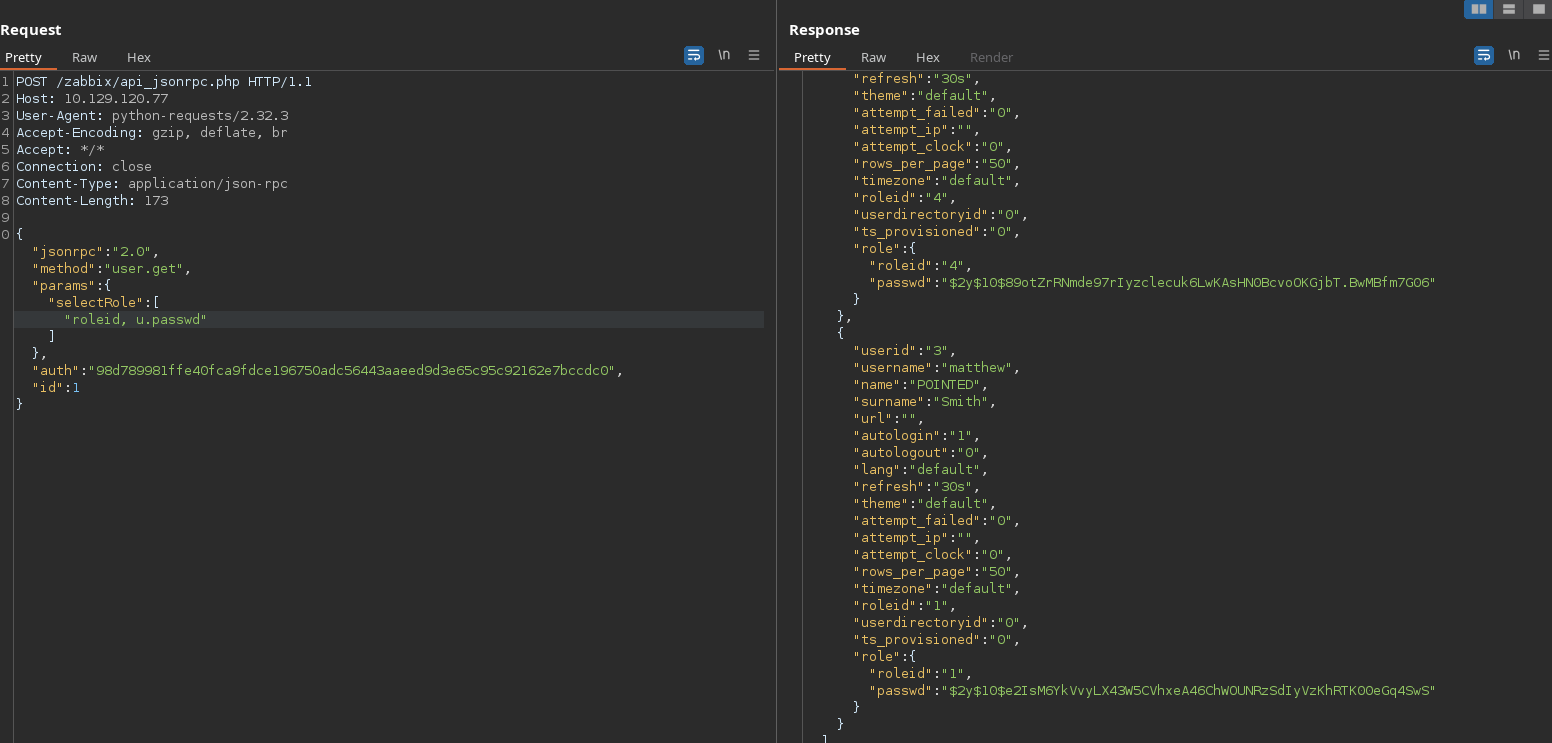Image resolution: width=1552 pixels, height=743 pixels.
Task: Select side-by-side split layout icon
Action: [1478, 9]
